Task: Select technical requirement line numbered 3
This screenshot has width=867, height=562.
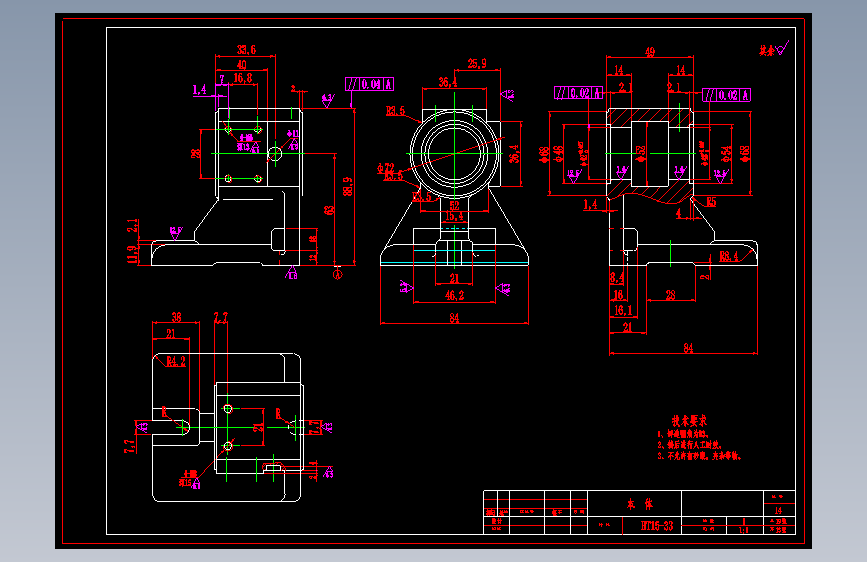Action: pos(699,456)
